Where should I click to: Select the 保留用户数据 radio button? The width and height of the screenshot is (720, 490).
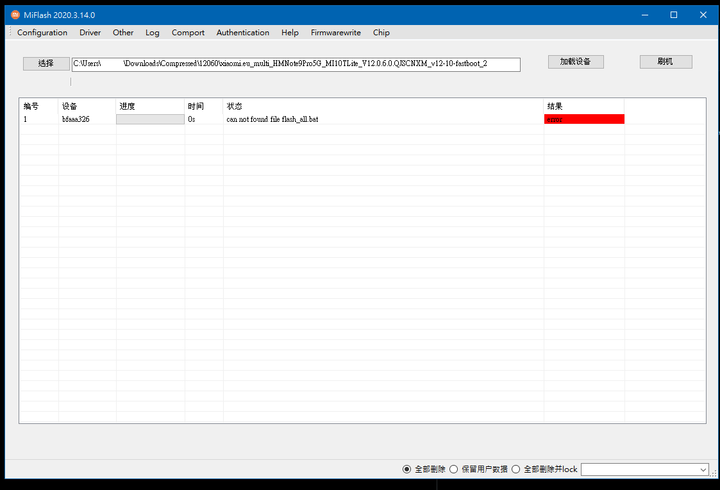453,469
